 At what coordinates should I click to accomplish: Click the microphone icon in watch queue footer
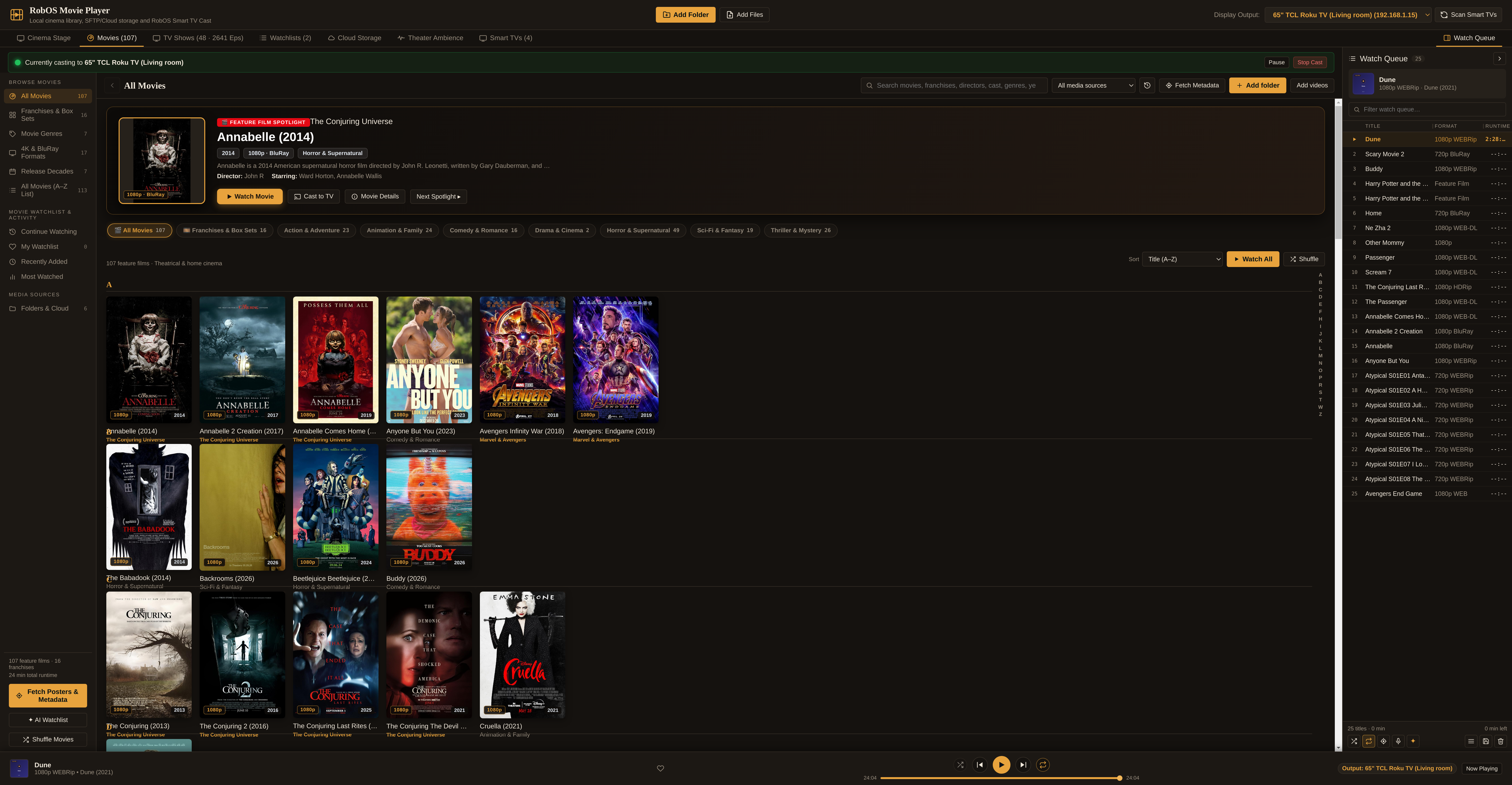1398,741
